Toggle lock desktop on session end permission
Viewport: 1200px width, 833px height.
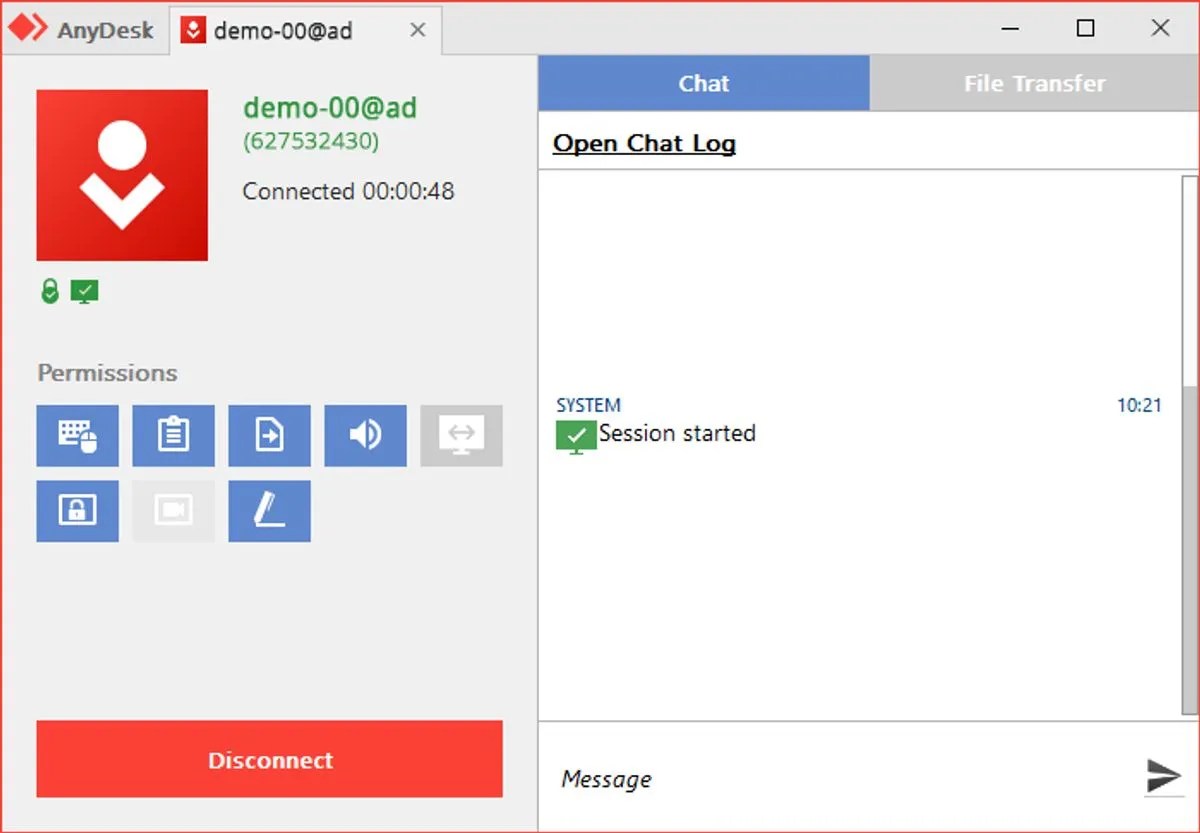pyautogui.click(x=78, y=511)
